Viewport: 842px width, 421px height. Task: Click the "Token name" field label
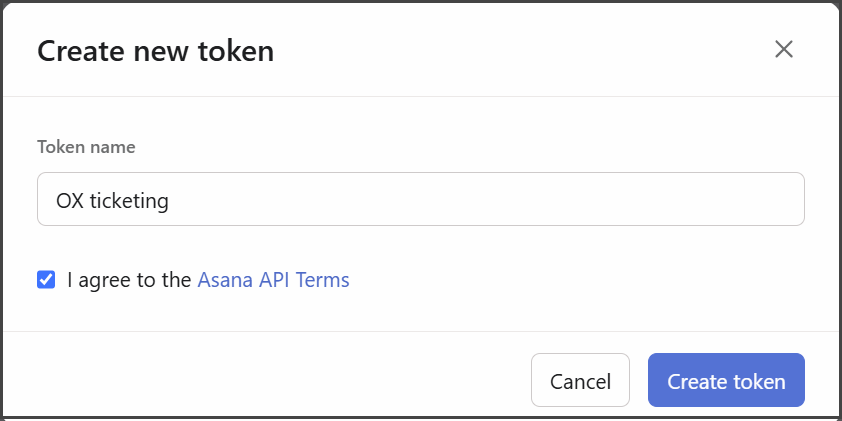(86, 147)
